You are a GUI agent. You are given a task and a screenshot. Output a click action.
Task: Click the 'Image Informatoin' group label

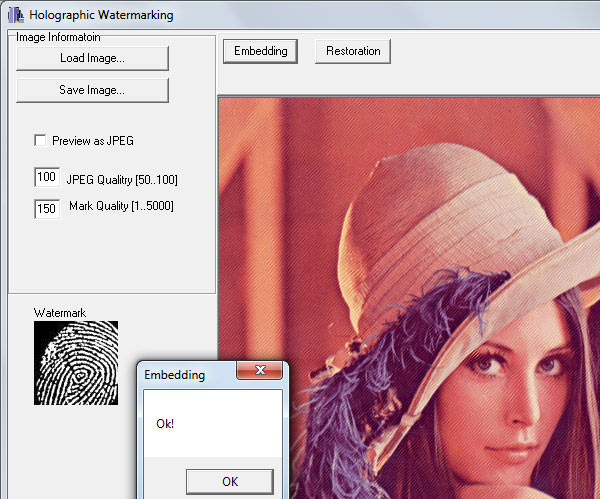pos(58,37)
